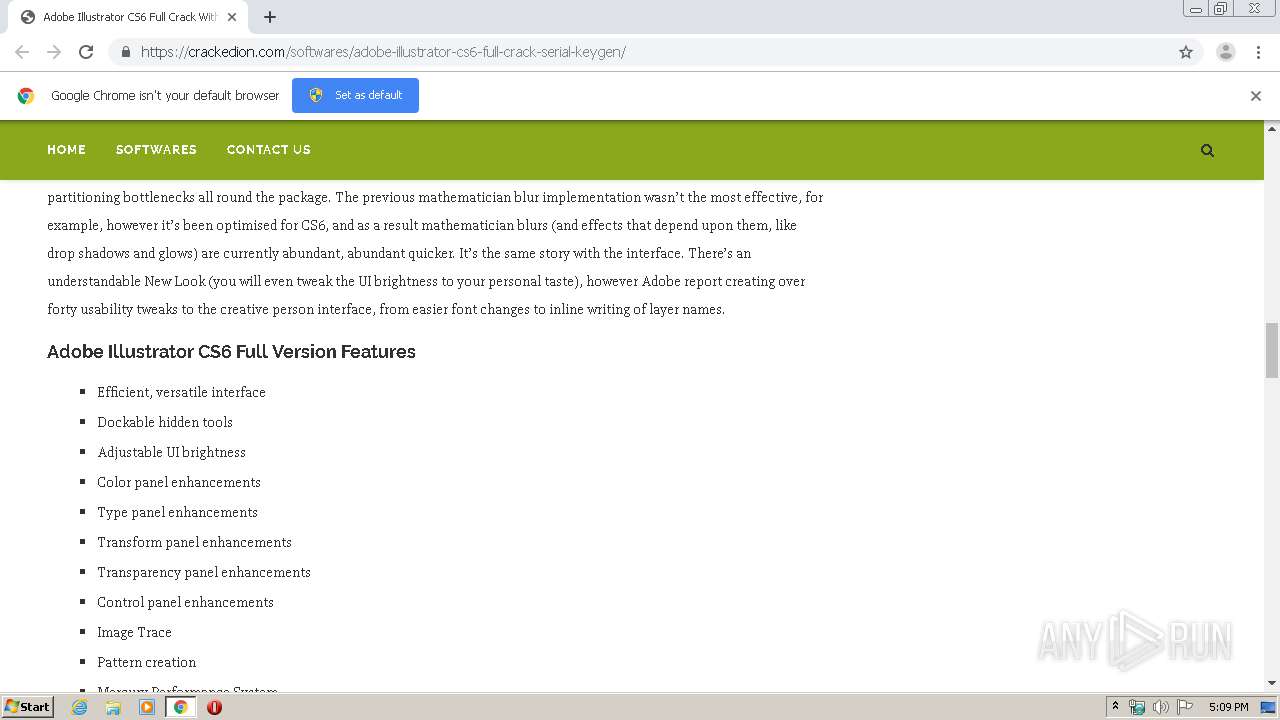Open Chrome's three-dot menu
1280x720 pixels.
pyautogui.click(x=1258, y=52)
